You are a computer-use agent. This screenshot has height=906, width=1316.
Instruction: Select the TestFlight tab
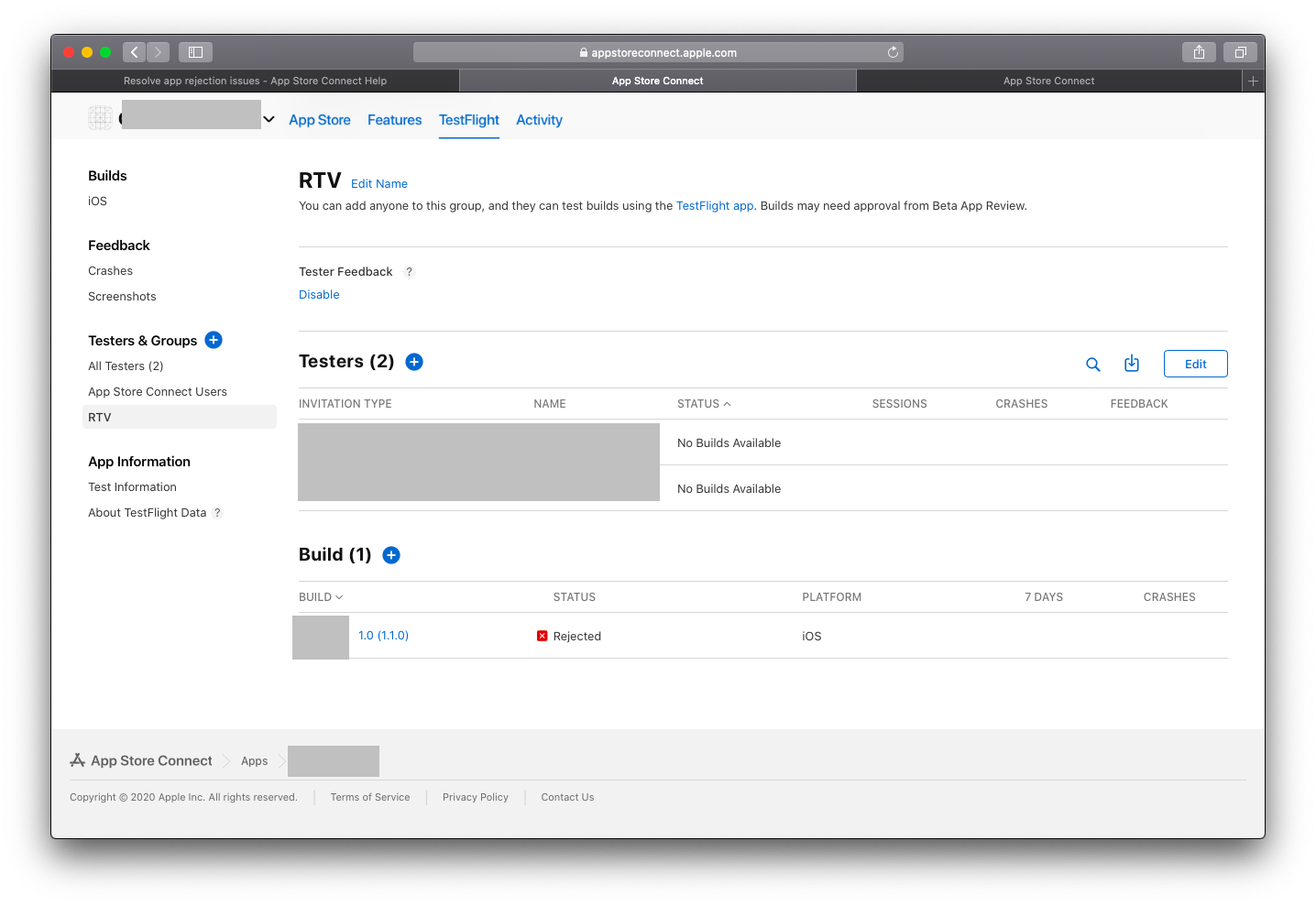point(469,120)
